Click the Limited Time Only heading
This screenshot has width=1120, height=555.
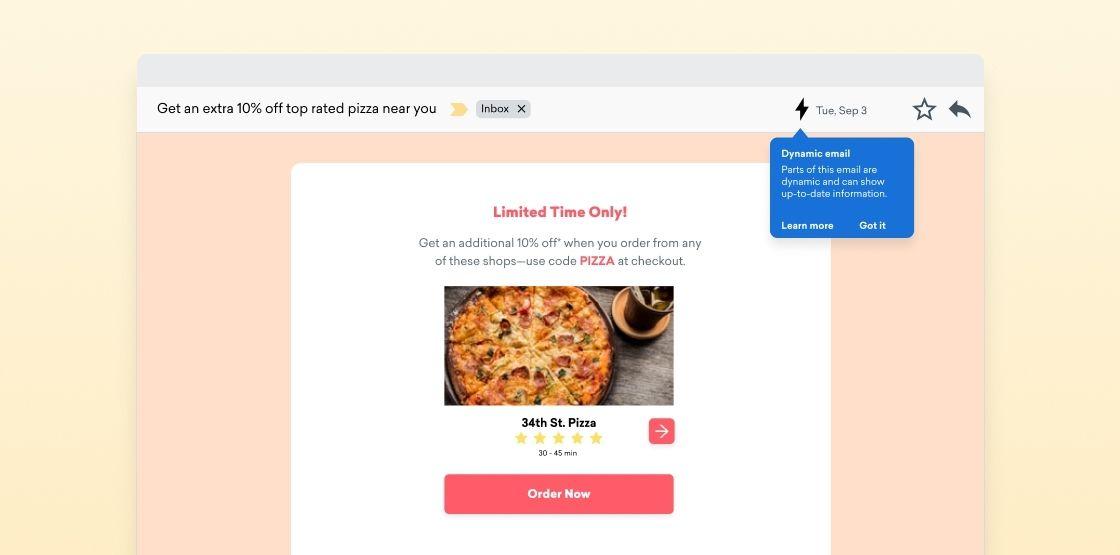560,212
